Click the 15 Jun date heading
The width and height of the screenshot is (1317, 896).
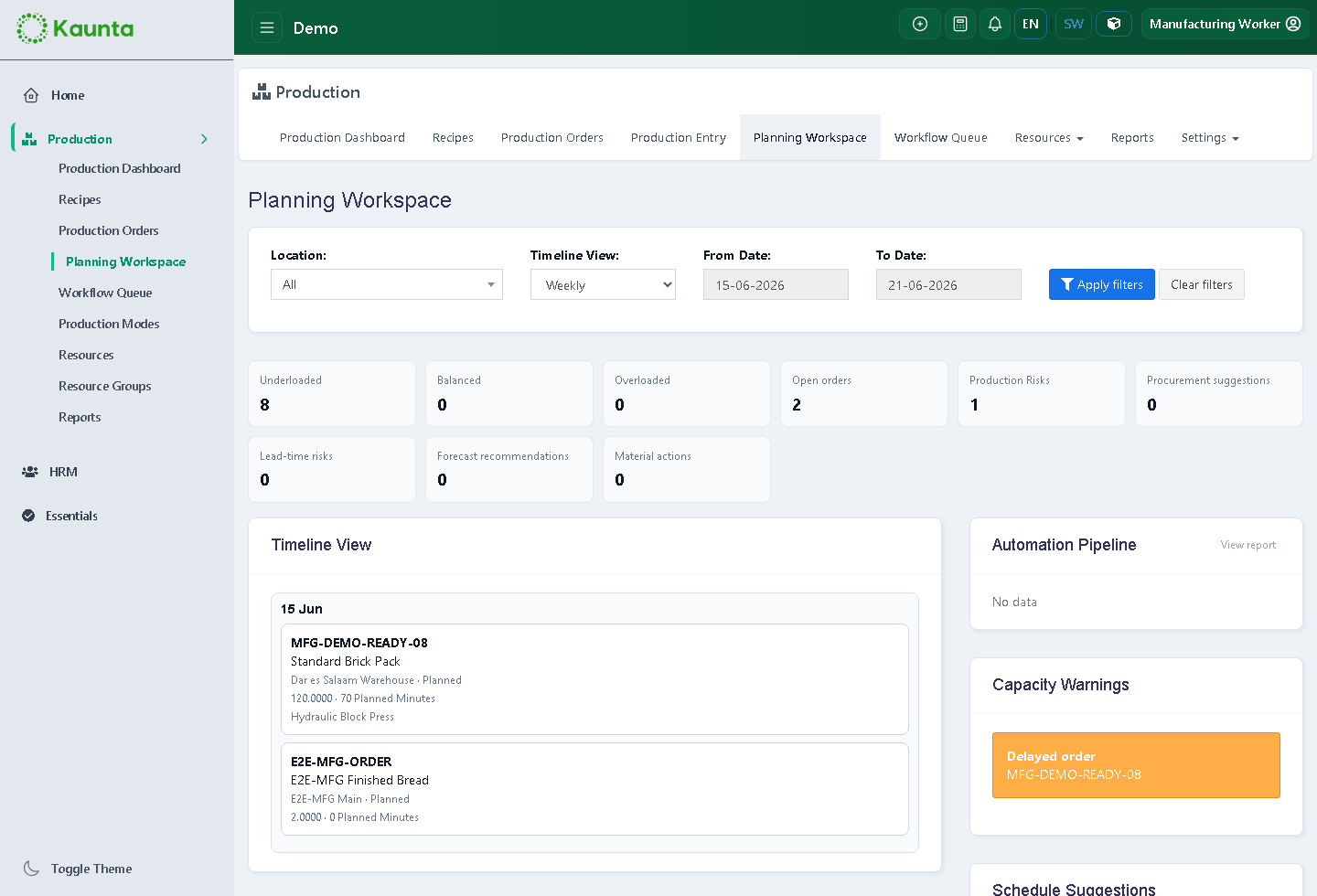(x=302, y=609)
